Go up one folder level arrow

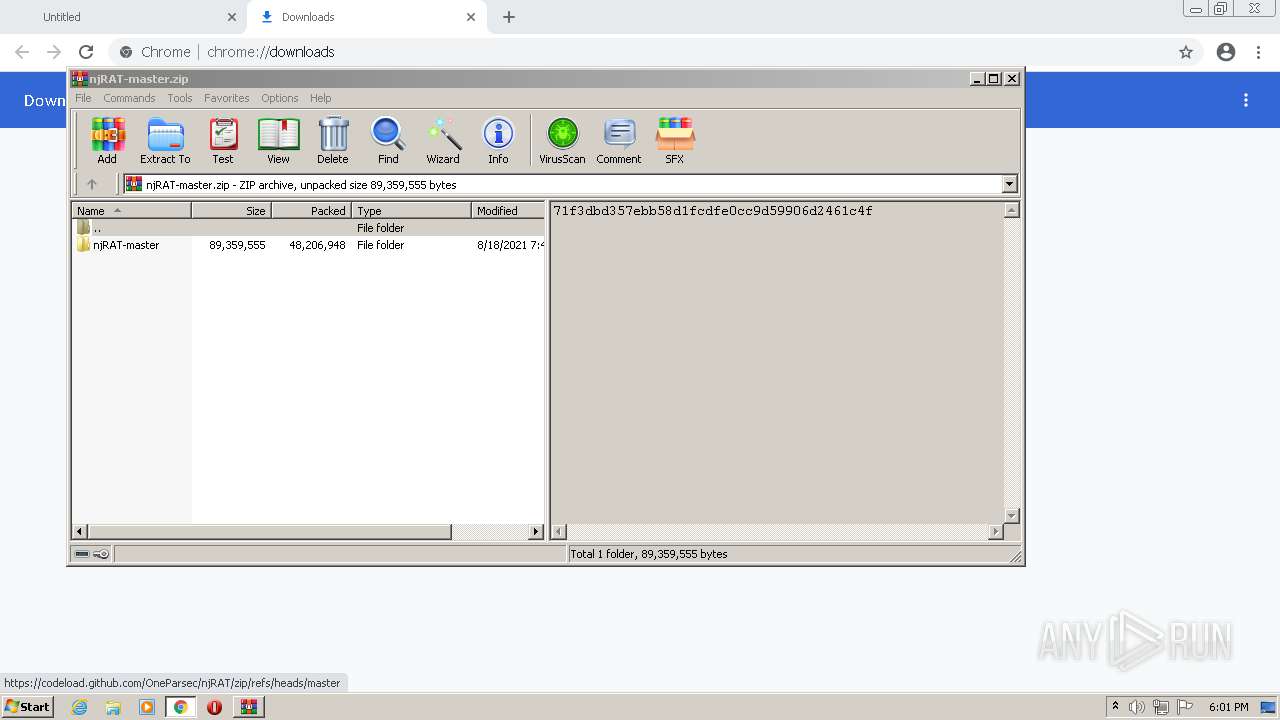[92, 184]
